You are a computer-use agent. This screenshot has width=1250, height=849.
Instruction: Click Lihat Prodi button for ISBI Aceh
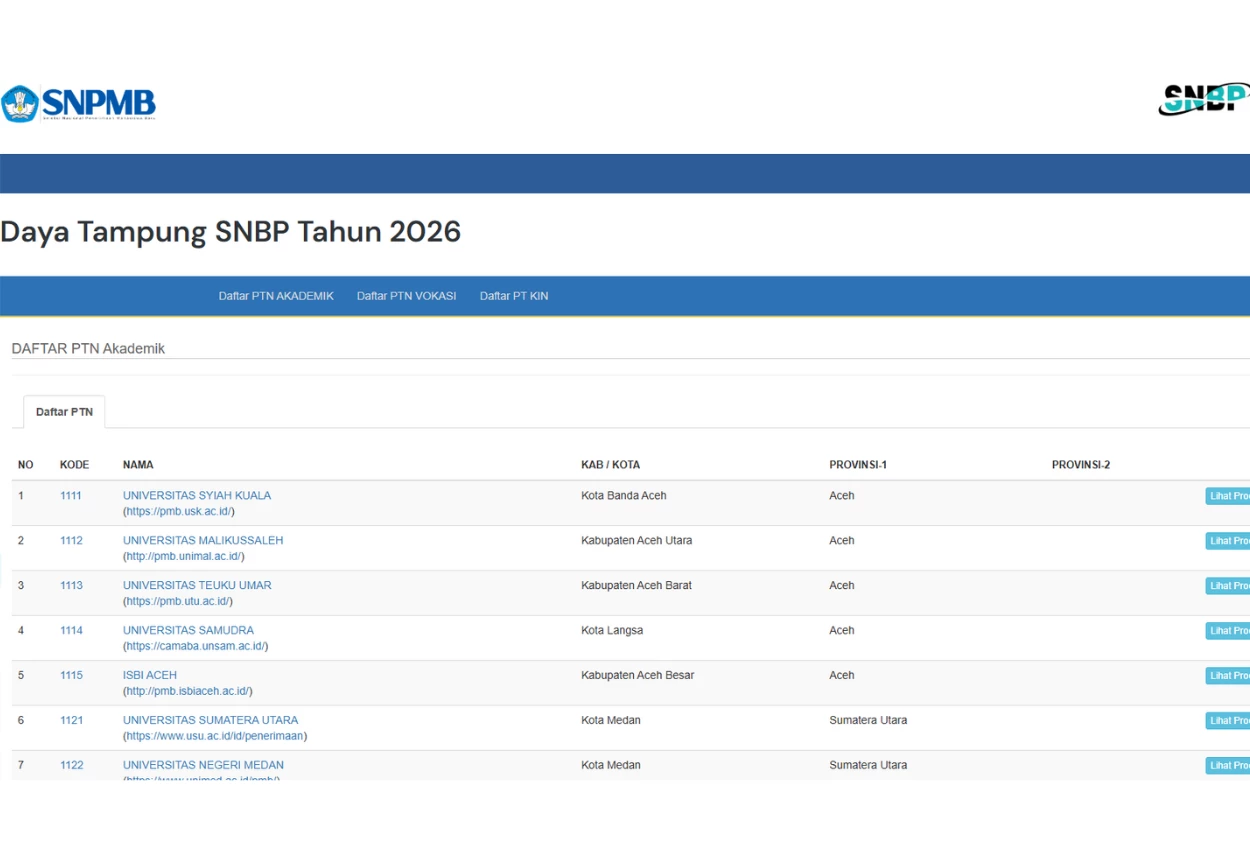point(1228,677)
